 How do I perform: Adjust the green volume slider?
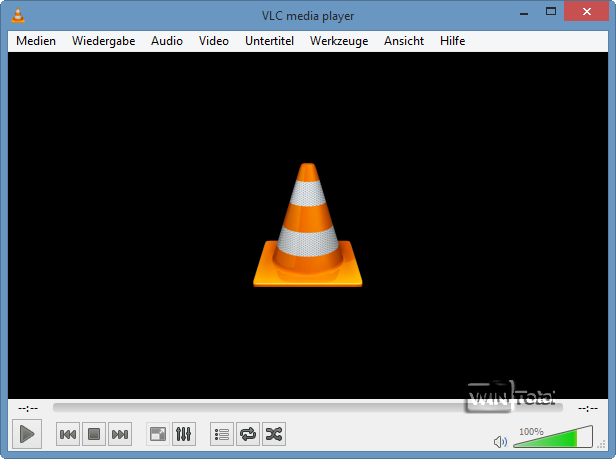(553, 437)
